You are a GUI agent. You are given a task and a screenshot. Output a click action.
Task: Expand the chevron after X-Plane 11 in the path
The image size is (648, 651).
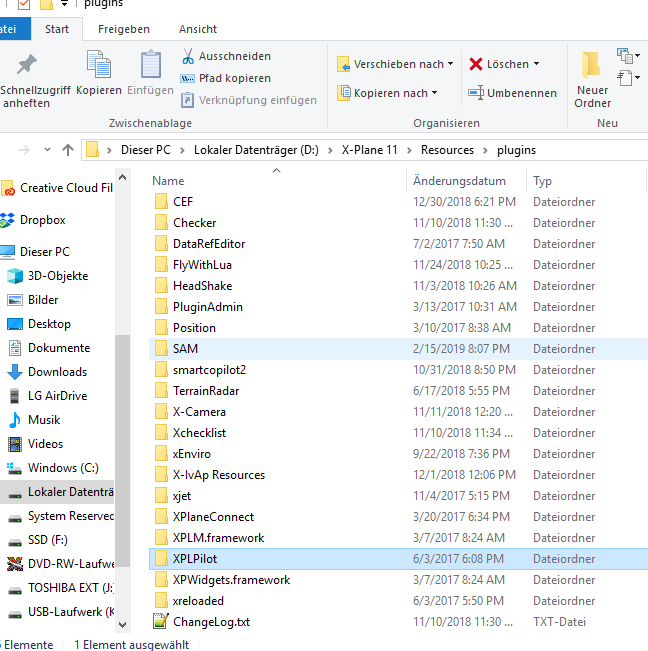click(x=409, y=150)
